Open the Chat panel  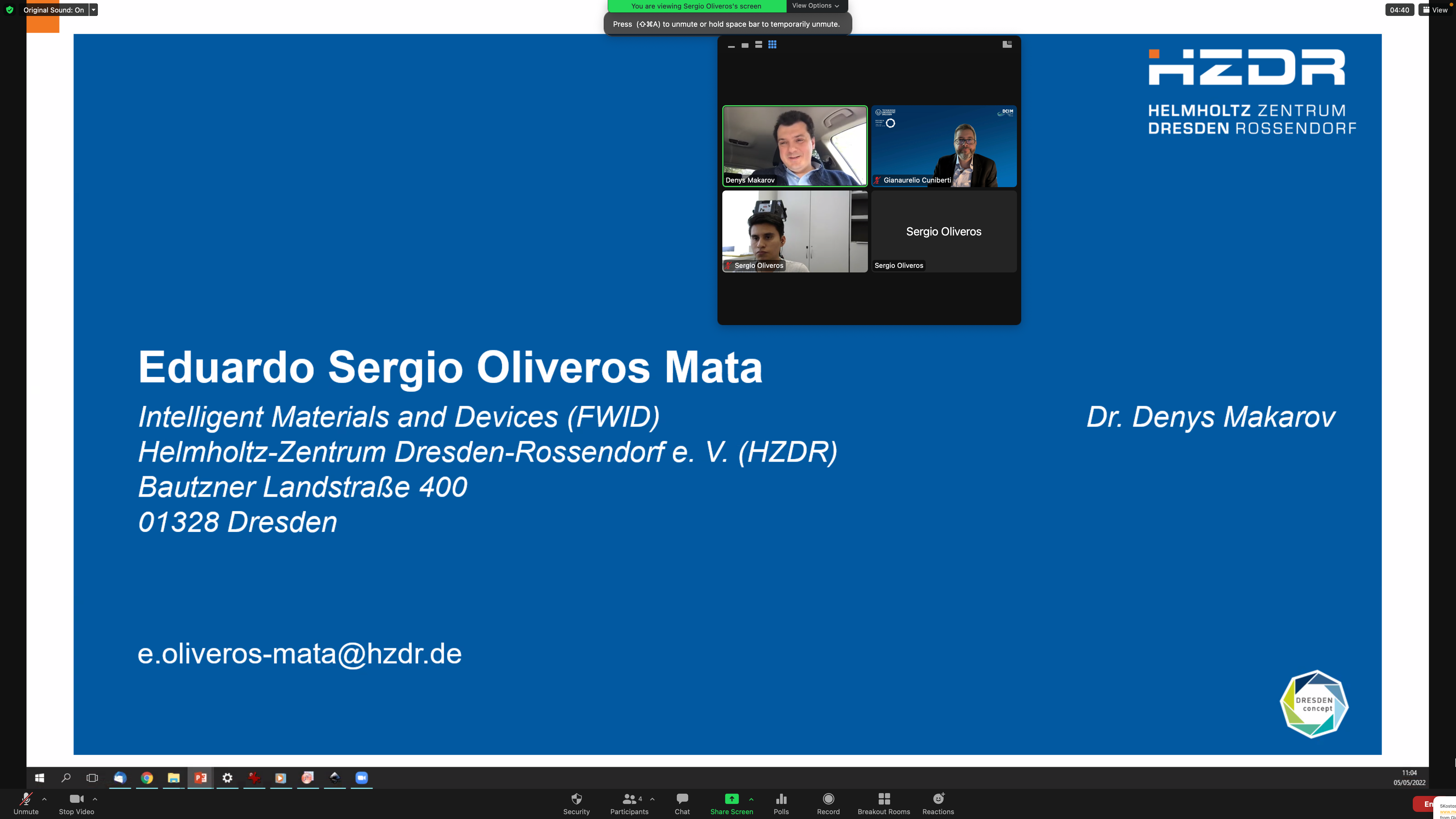click(682, 804)
